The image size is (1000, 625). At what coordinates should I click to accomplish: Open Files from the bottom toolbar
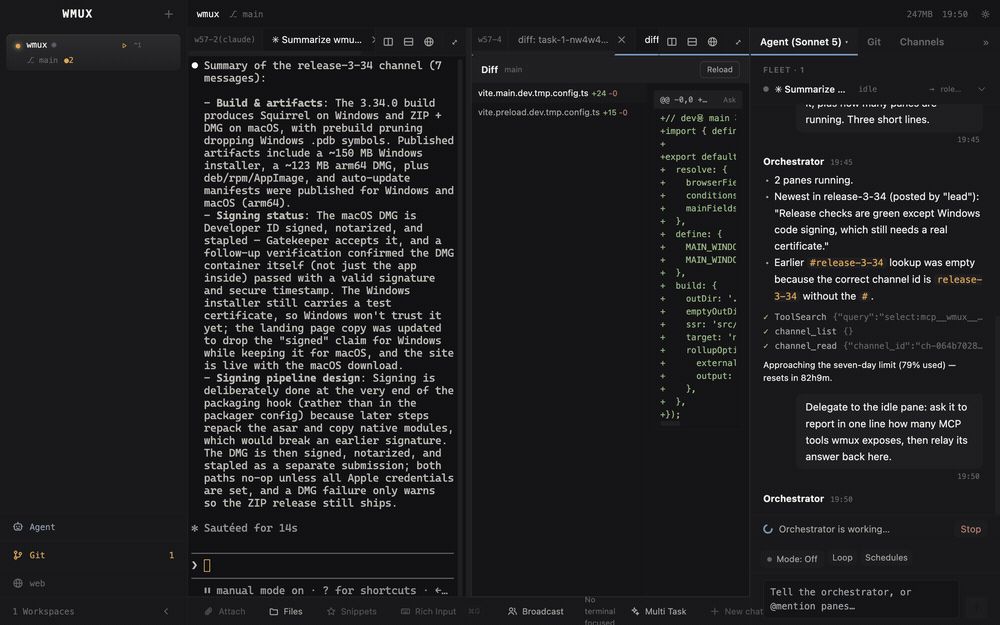pyautogui.click(x=286, y=611)
